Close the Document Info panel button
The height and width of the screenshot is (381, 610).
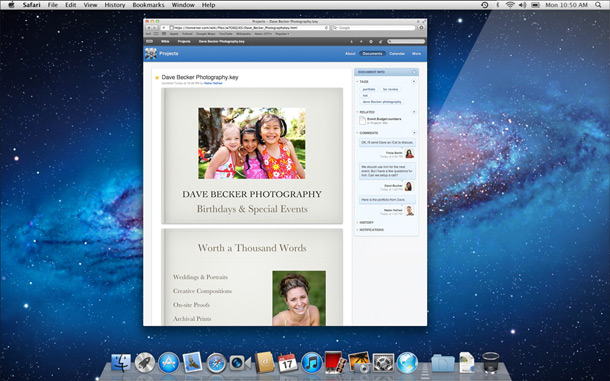pos(414,72)
